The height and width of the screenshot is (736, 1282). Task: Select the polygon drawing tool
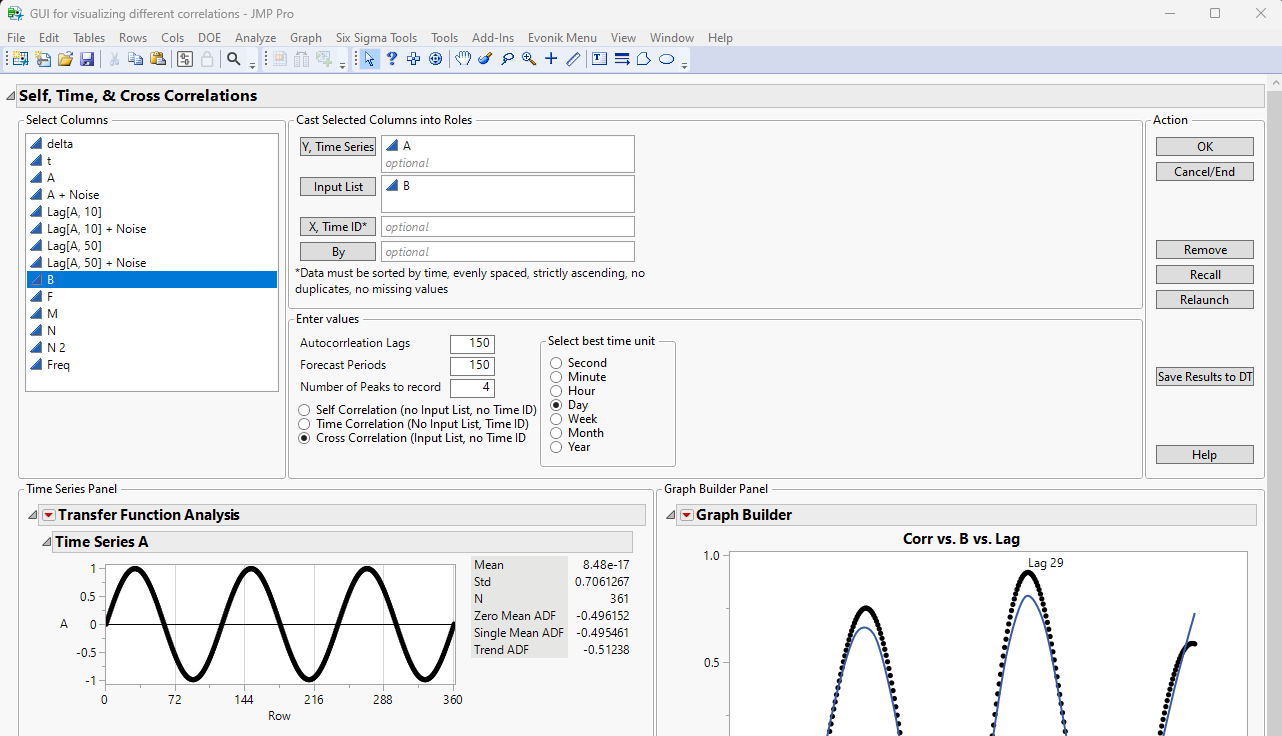(642, 58)
